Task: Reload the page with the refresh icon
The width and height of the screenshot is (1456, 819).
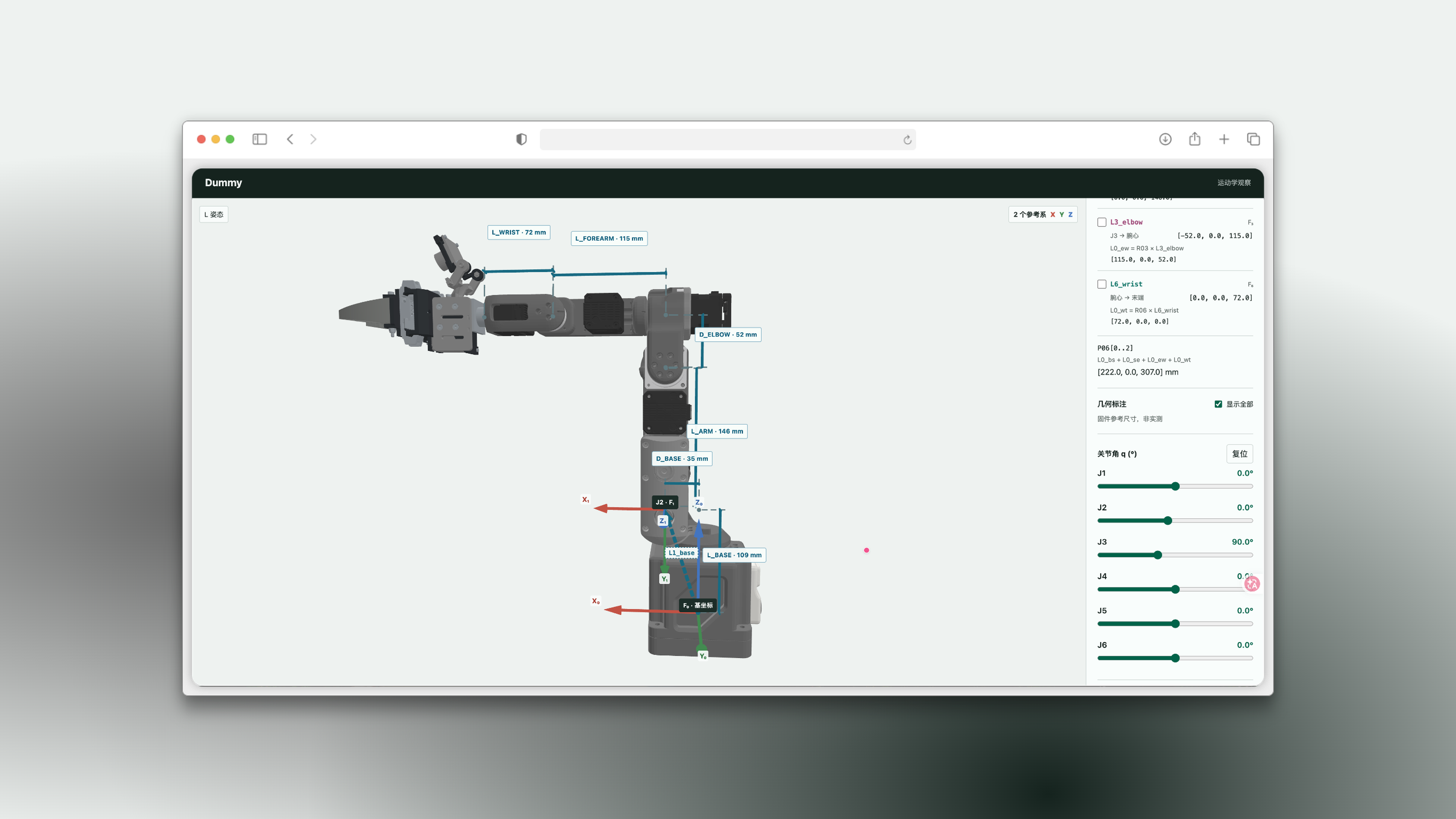Action: 907,140
